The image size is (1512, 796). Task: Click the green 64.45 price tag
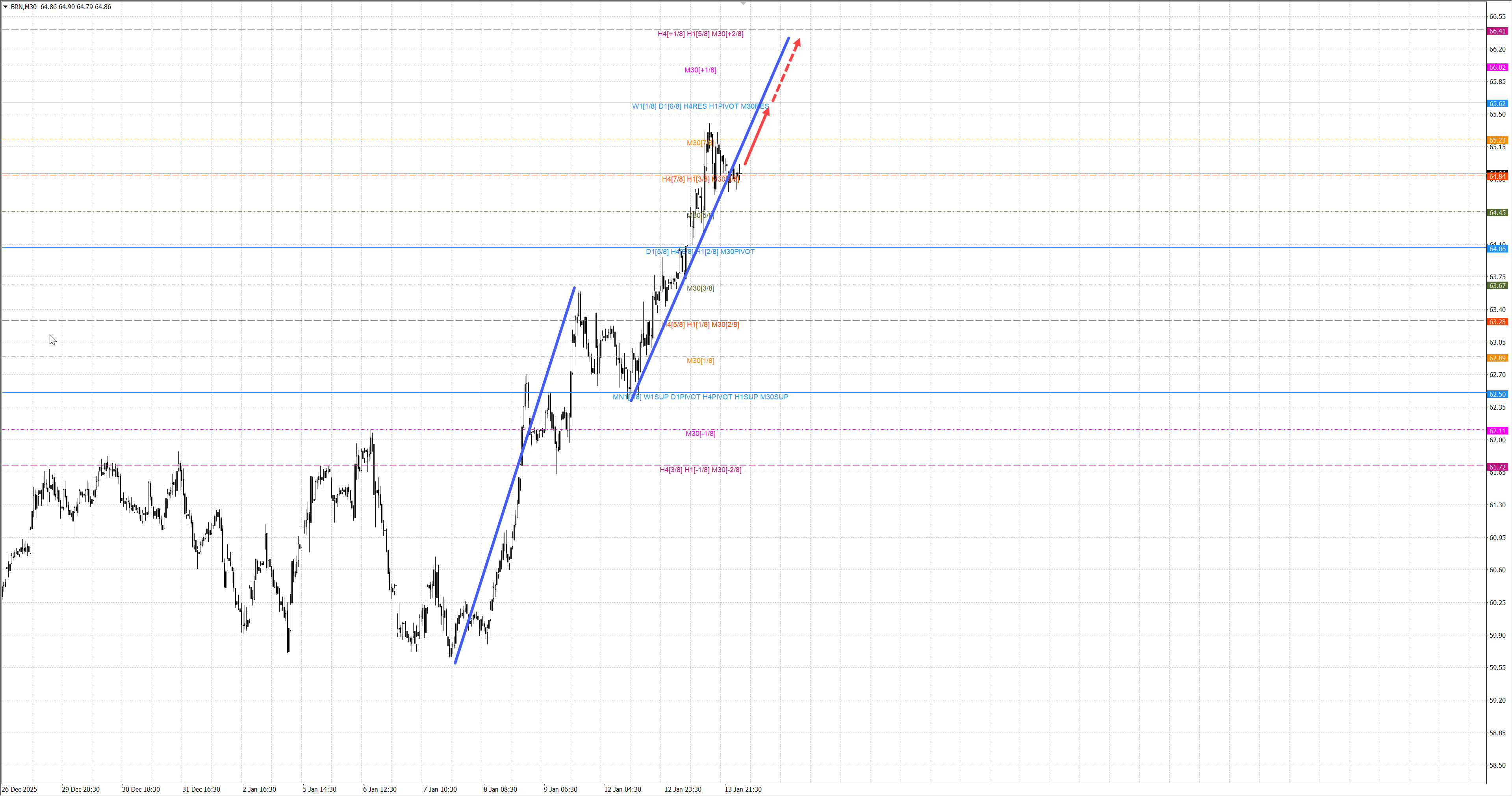1497,213
